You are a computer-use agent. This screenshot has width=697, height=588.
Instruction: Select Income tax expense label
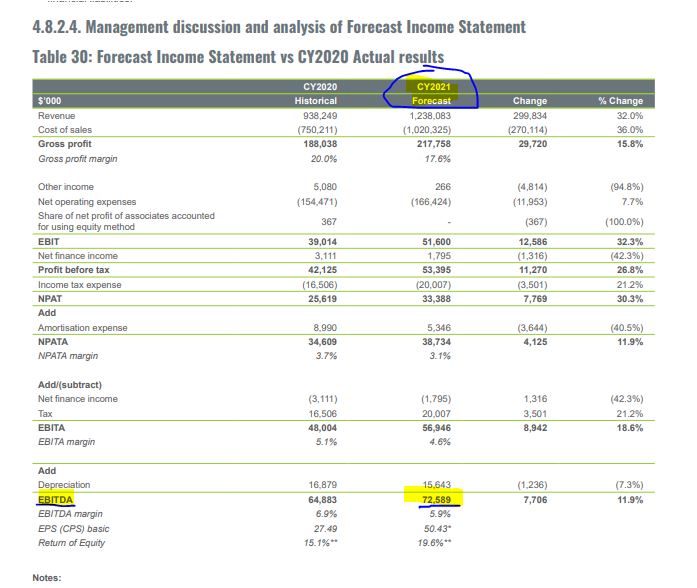[x=80, y=285]
